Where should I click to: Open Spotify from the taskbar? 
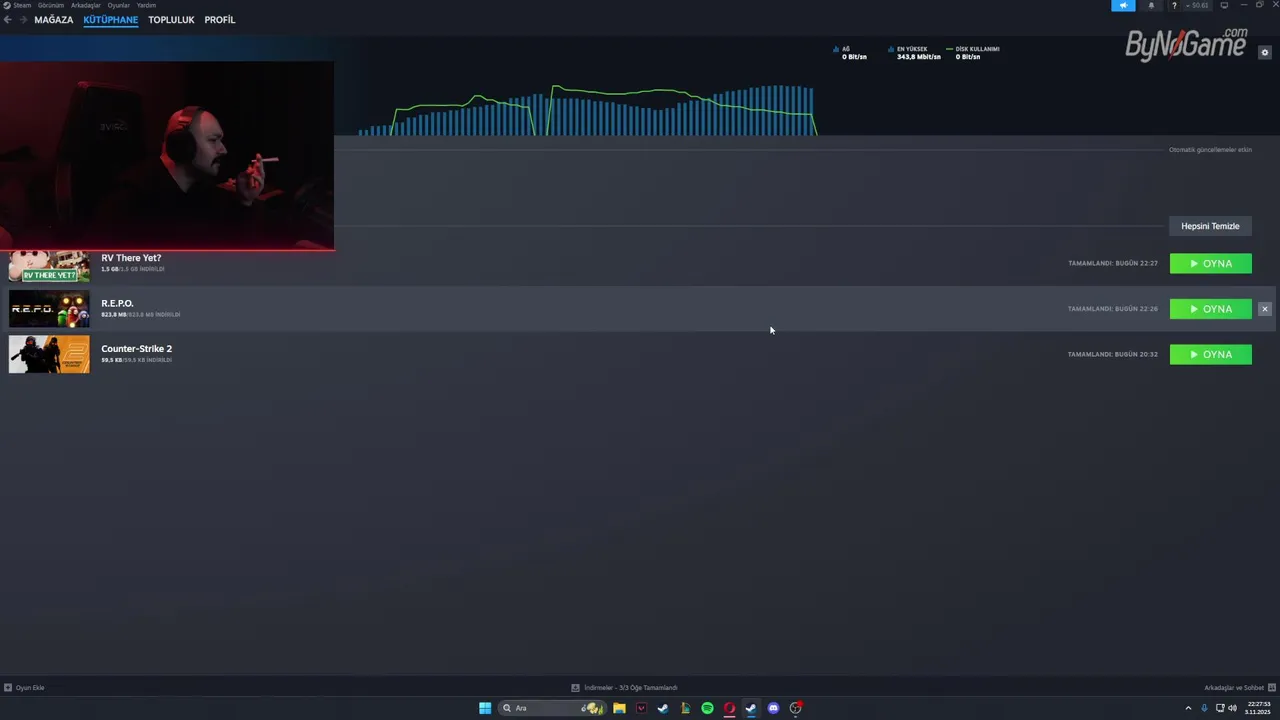[x=707, y=708]
